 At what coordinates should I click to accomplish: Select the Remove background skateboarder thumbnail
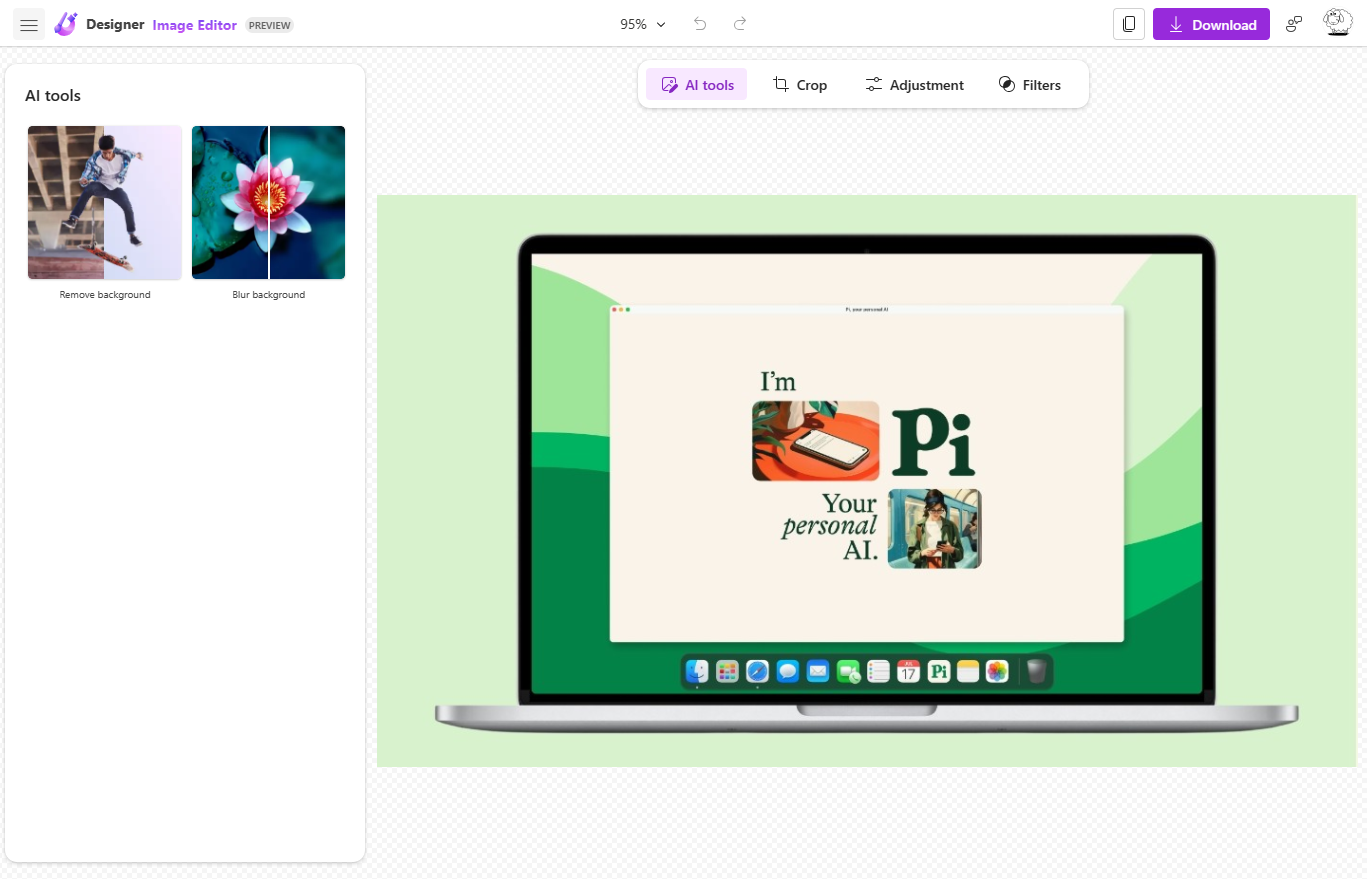click(x=105, y=202)
